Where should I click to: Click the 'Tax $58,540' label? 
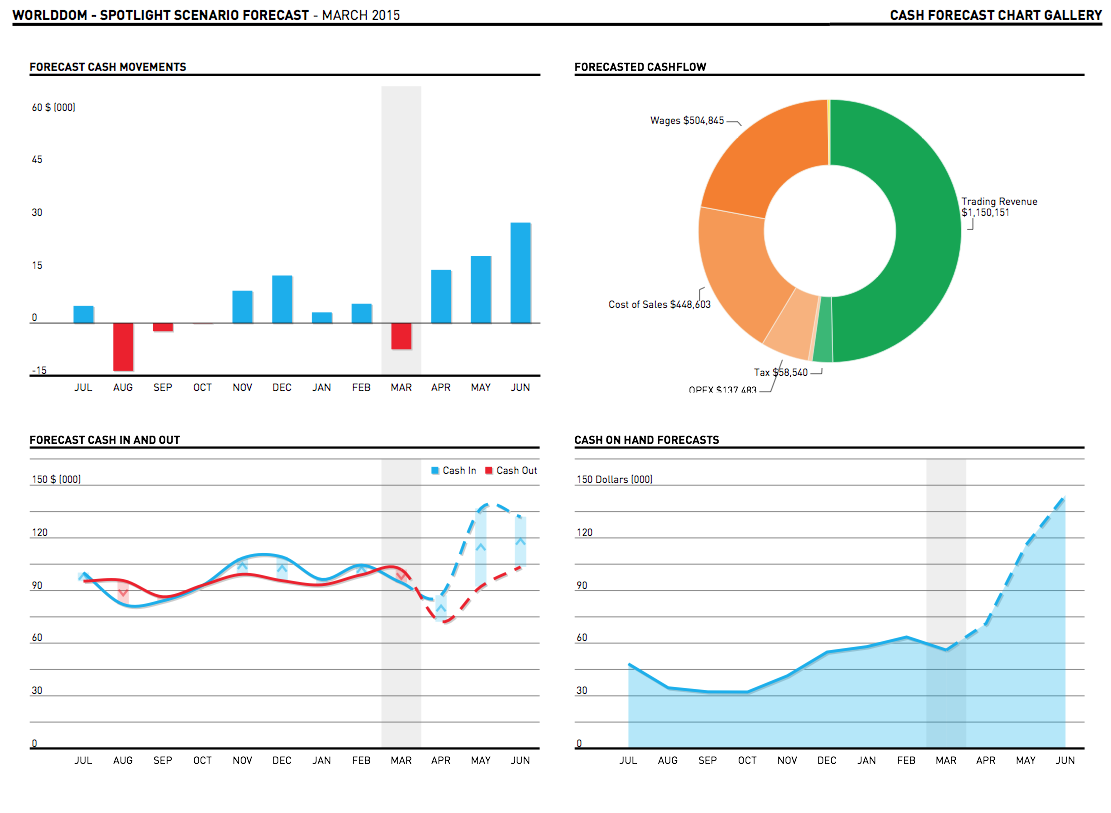(781, 372)
